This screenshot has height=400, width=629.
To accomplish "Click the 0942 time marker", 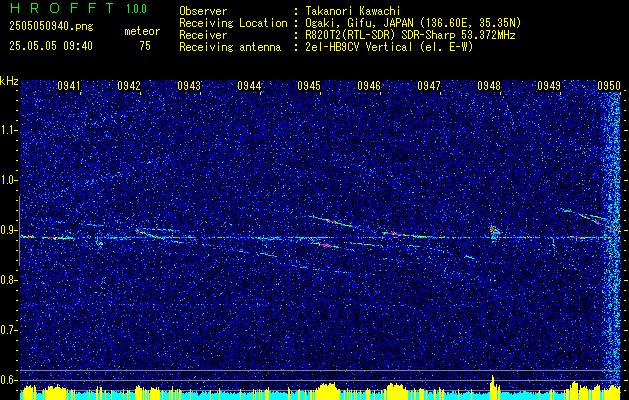I will [129, 85].
